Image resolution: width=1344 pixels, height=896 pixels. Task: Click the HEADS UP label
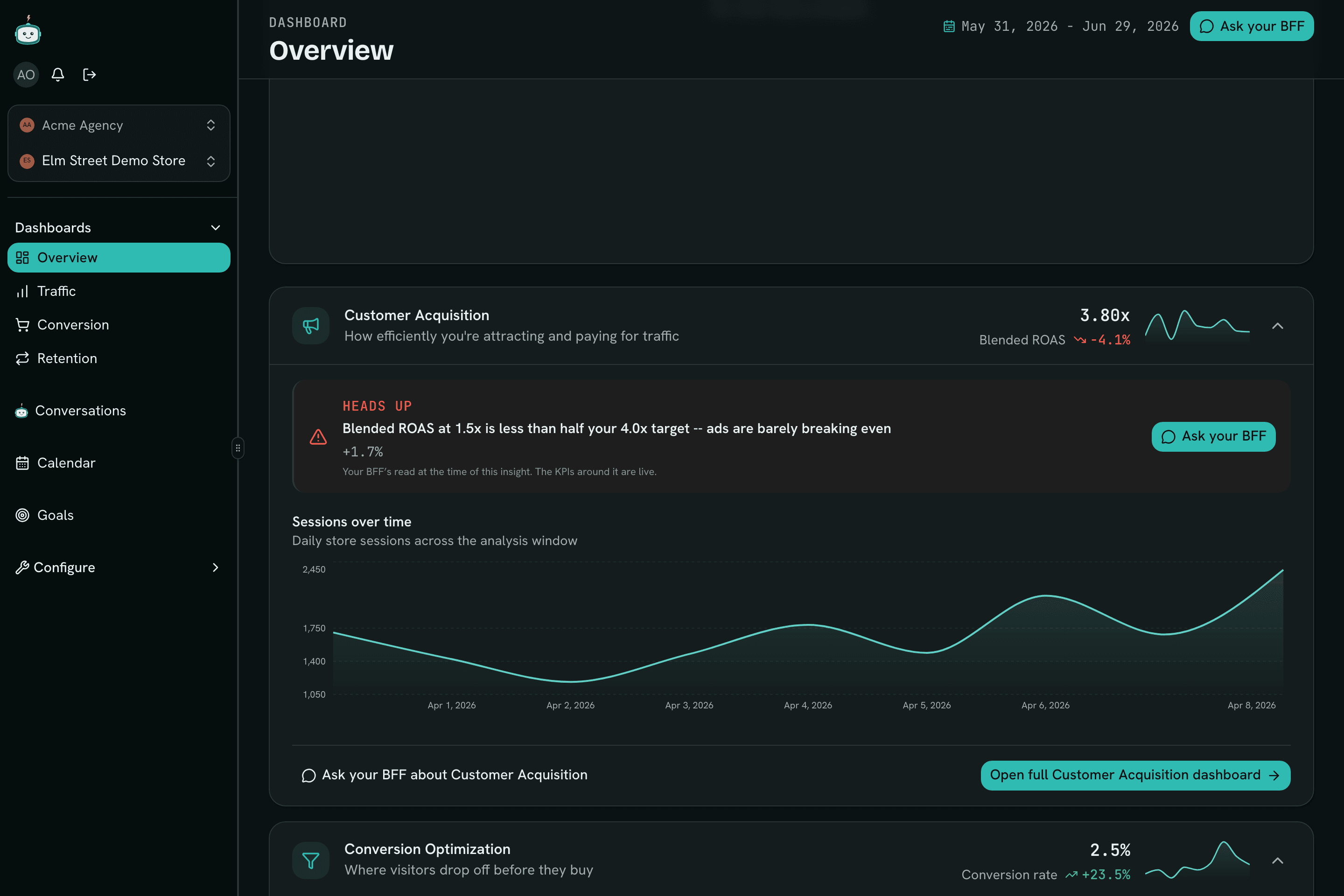point(377,406)
